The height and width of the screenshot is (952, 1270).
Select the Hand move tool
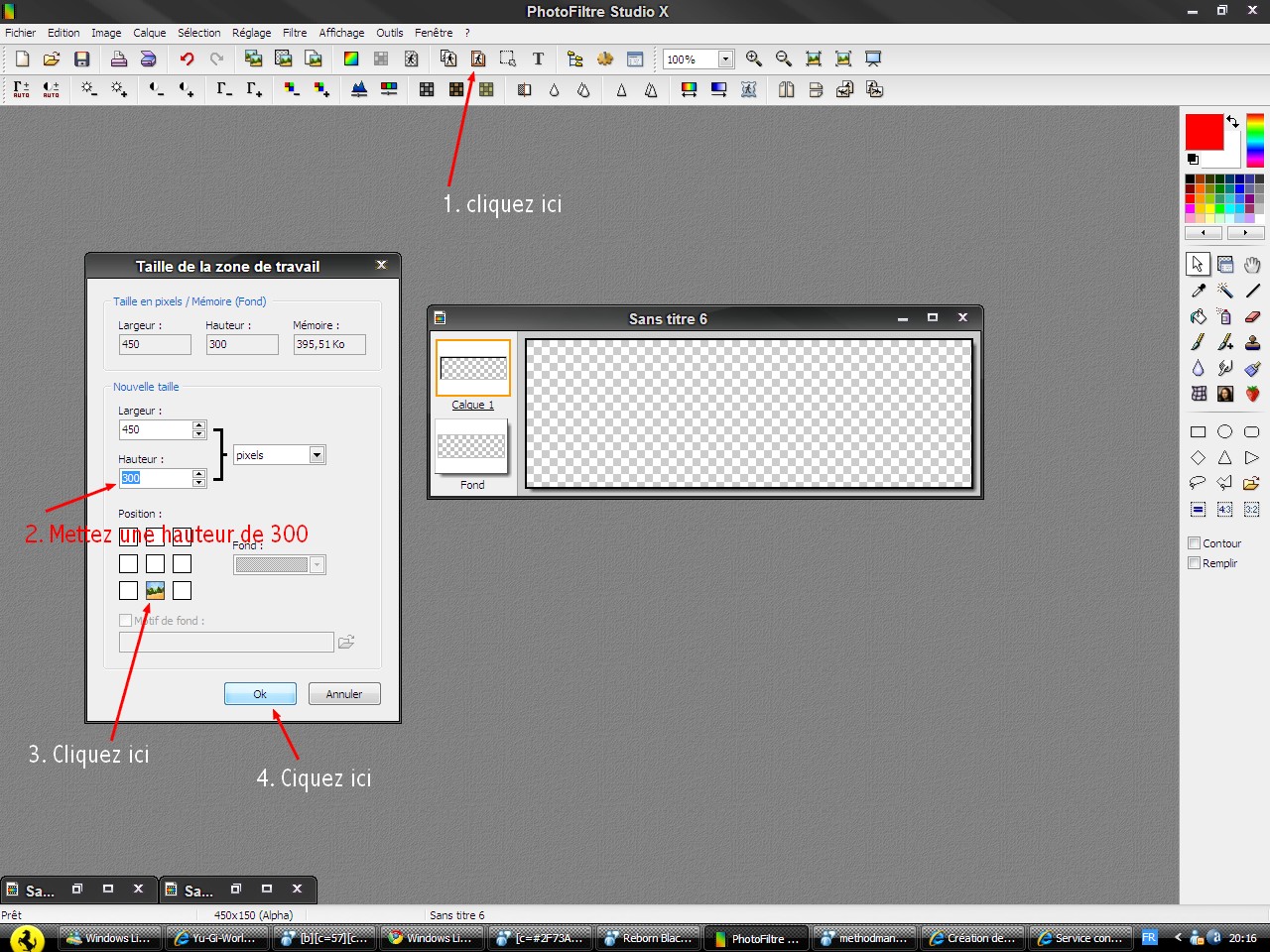pos(1252,264)
